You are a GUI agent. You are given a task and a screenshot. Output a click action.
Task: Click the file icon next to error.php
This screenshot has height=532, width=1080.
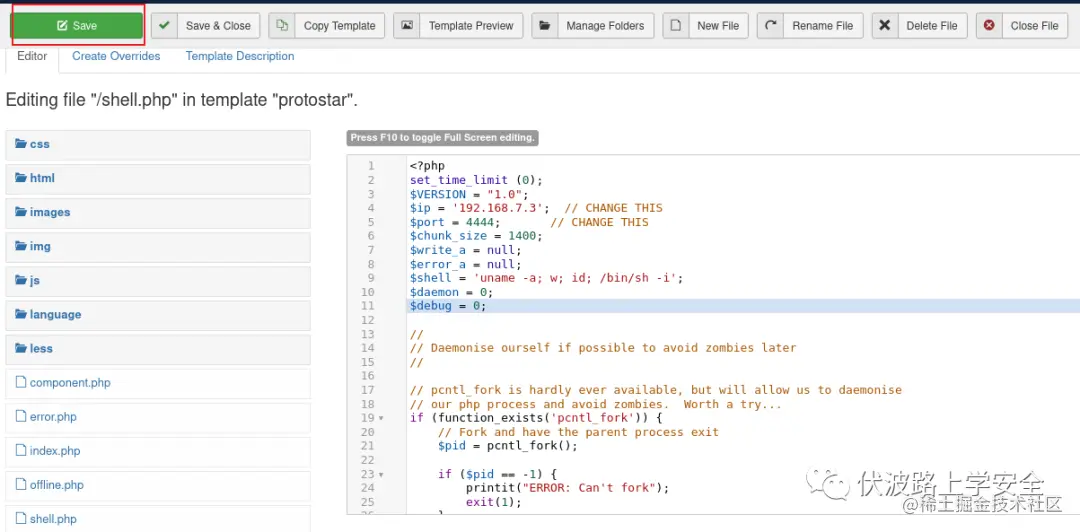point(21,417)
